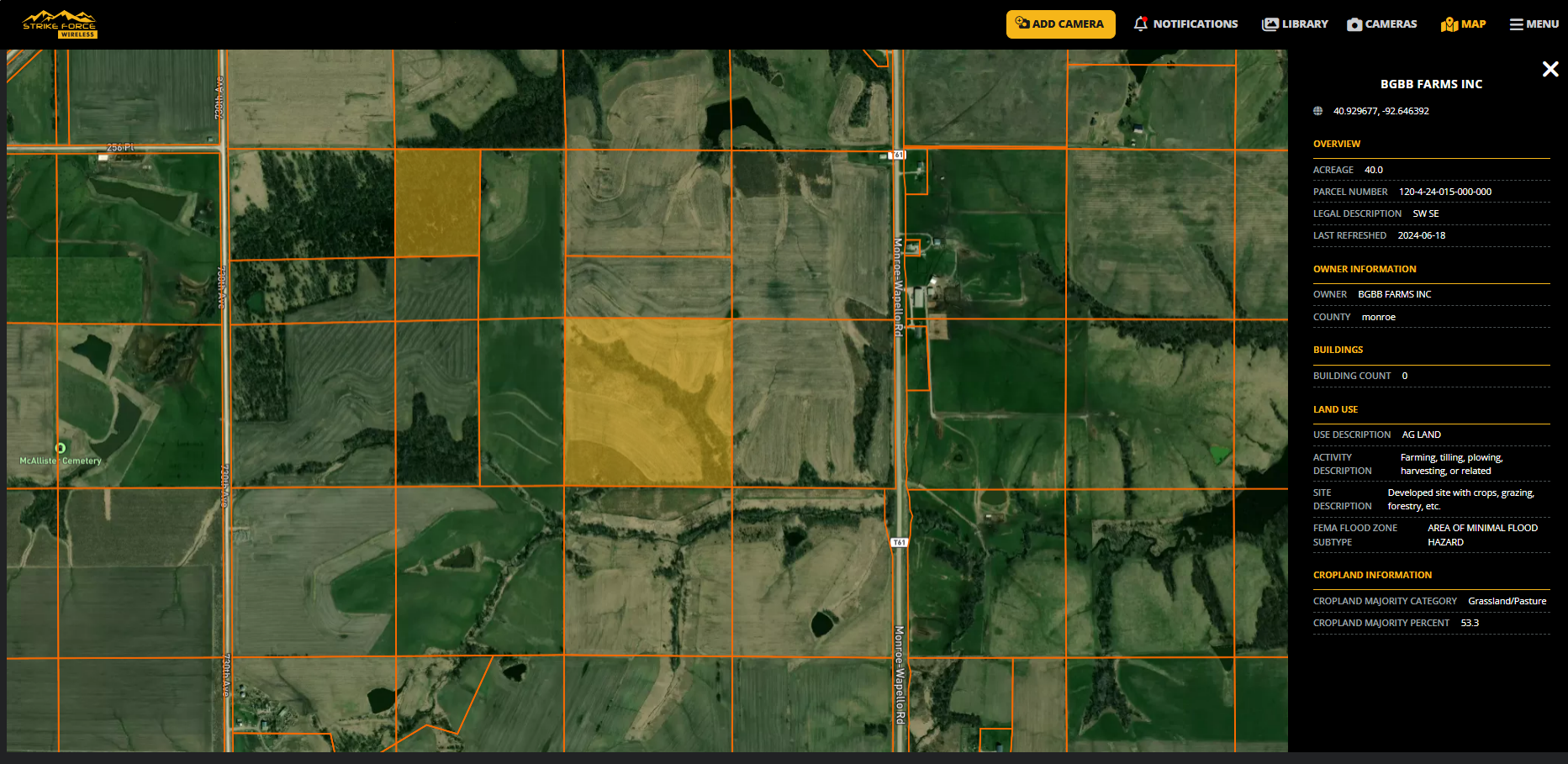
Task: Expand the hamburger Menu
Action: 1534,24
